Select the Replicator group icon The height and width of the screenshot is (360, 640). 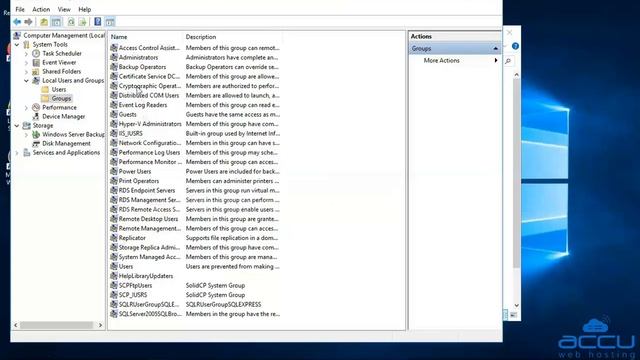tap(114, 238)
